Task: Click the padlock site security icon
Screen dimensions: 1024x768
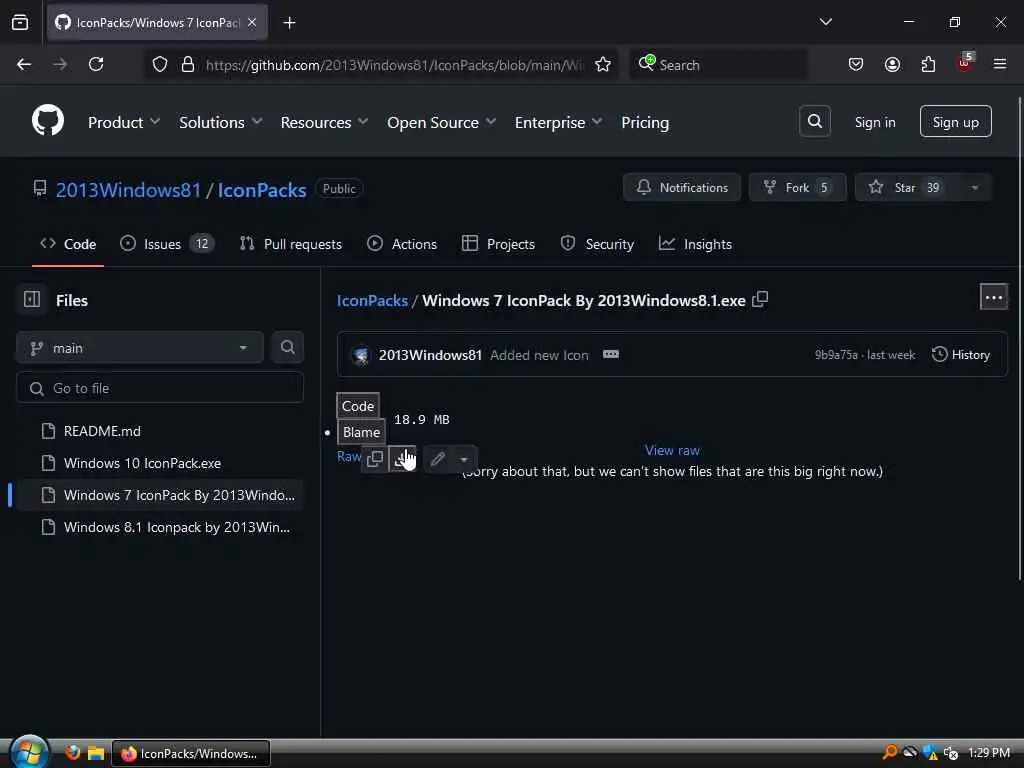Action: [x=188, y=64]
